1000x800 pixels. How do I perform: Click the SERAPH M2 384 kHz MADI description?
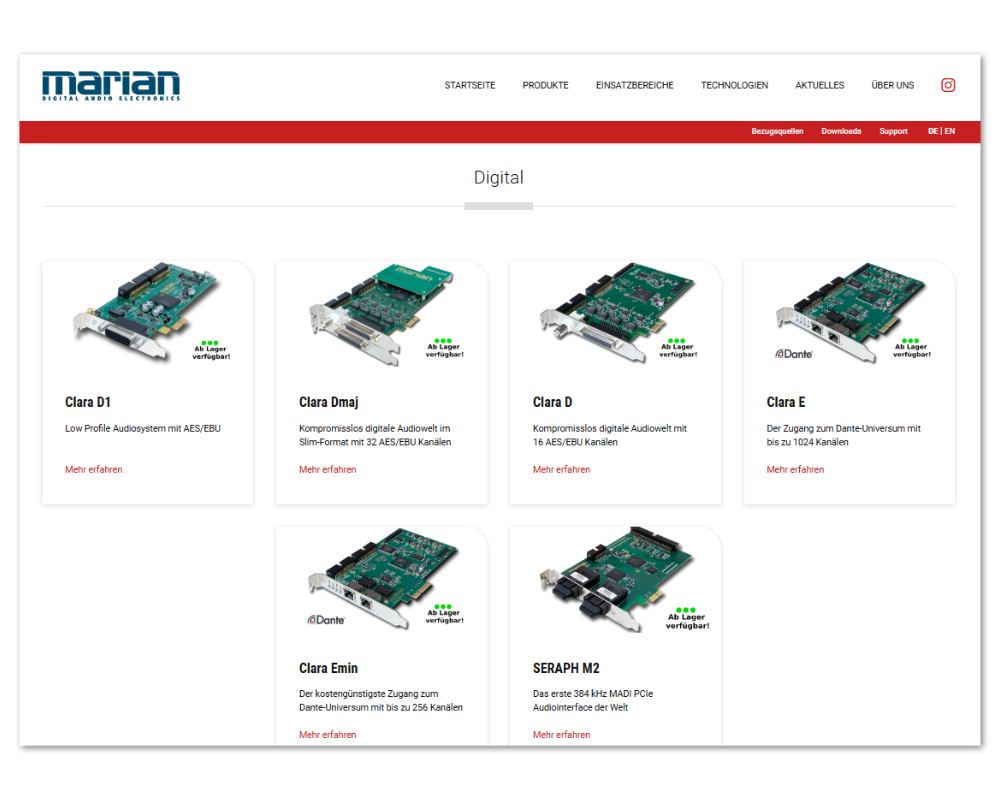(x=593, y=700)
